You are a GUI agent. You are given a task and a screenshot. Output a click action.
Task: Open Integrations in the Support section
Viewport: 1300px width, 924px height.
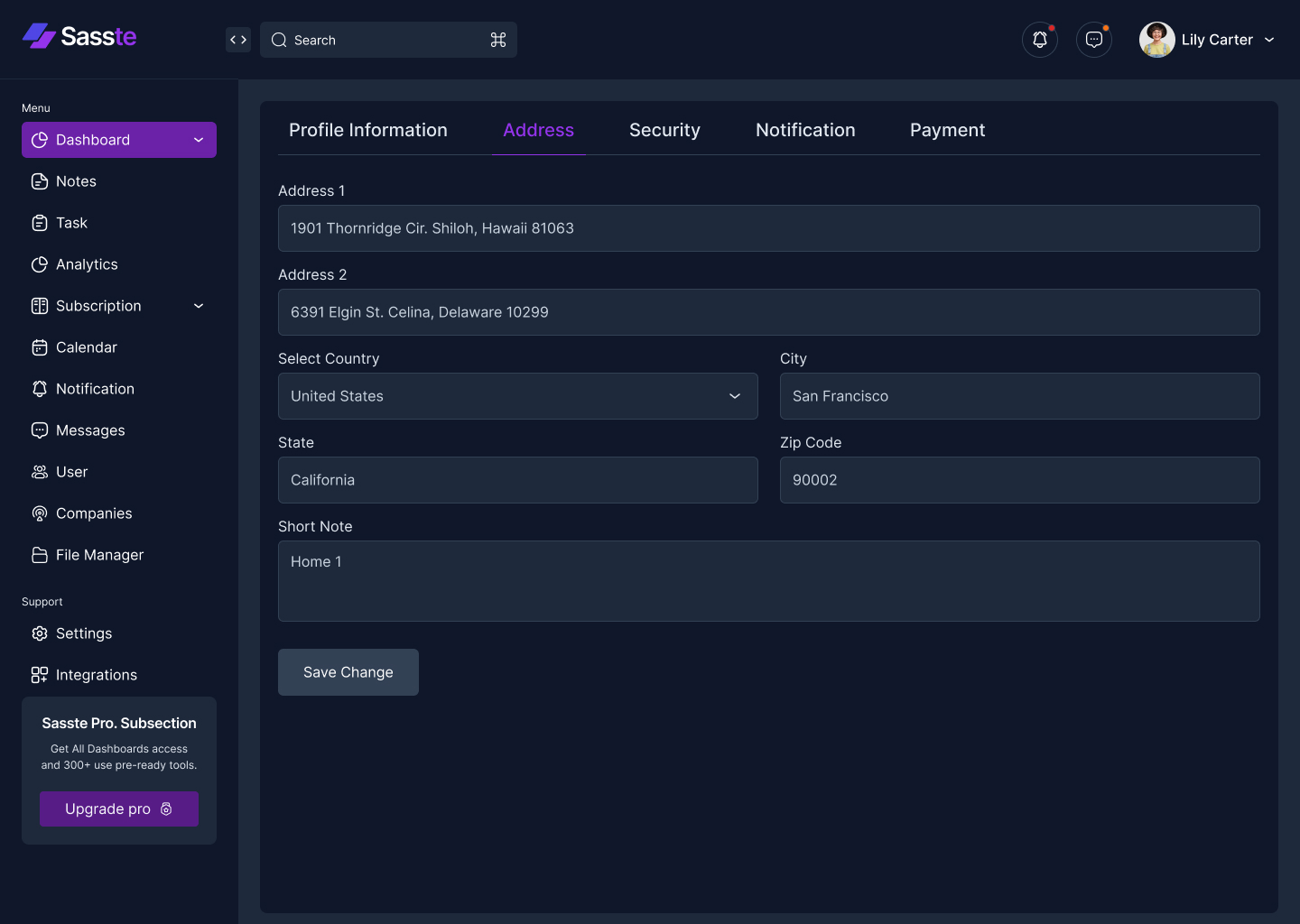click(x=96, y=675)
